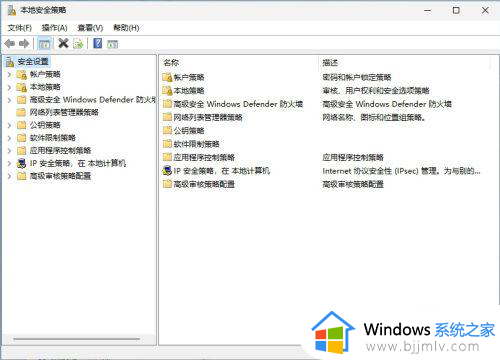The image size is (500, 360).
Task: Expand the 公钥策略 tree node
Action: pos(9,125)
